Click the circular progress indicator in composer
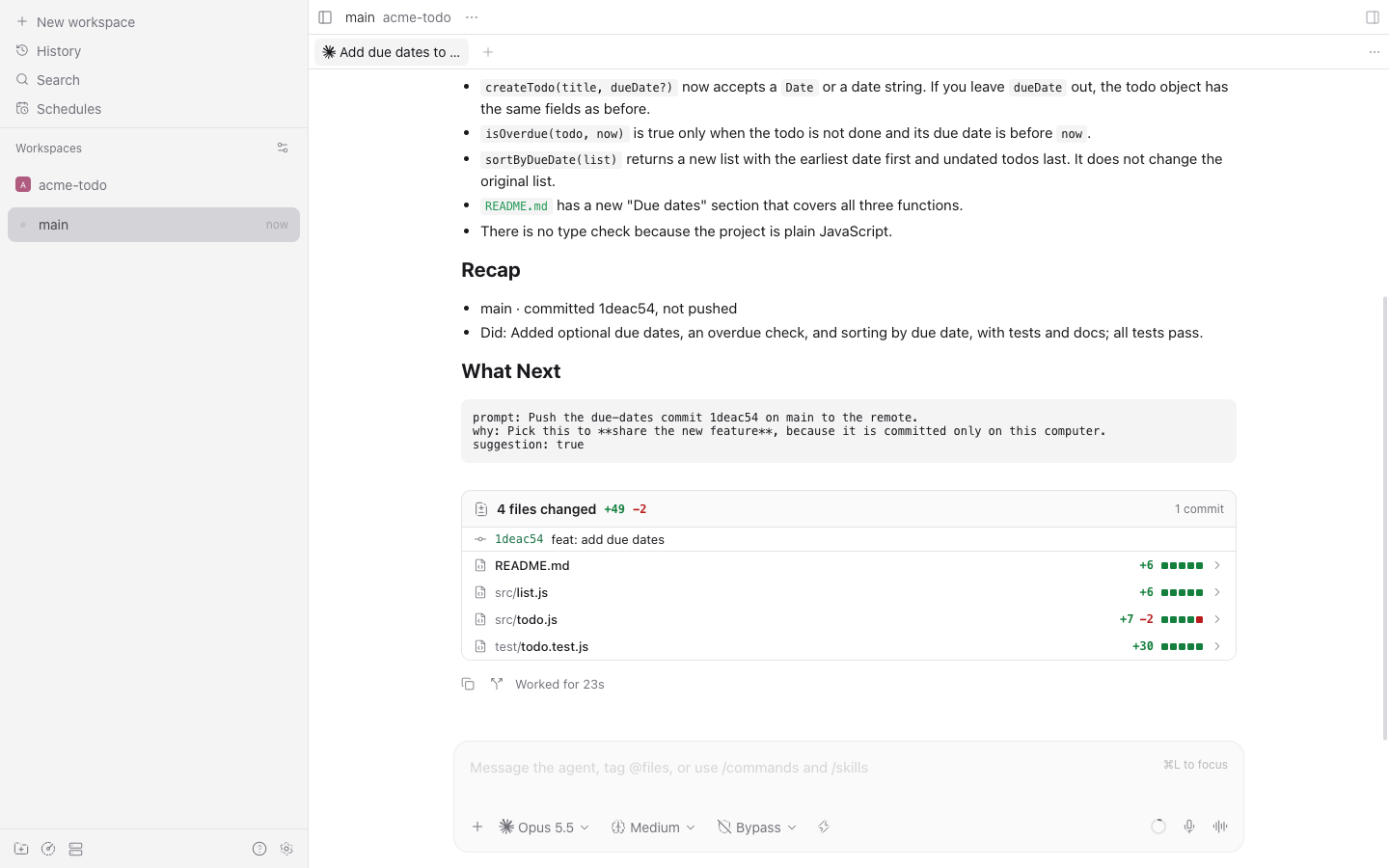Viewport: 1389px width, 868px height. [1158, 827]
